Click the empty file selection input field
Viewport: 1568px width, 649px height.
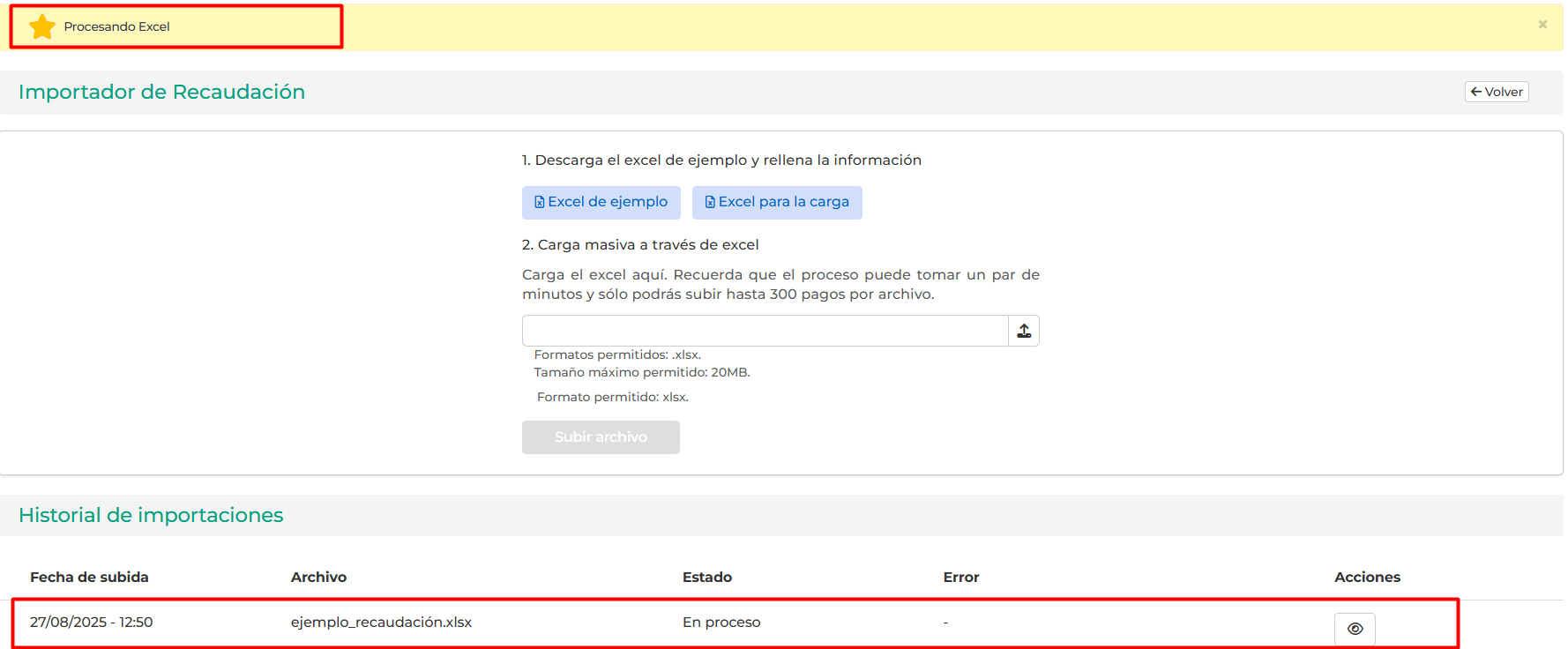tap(765, 331)
